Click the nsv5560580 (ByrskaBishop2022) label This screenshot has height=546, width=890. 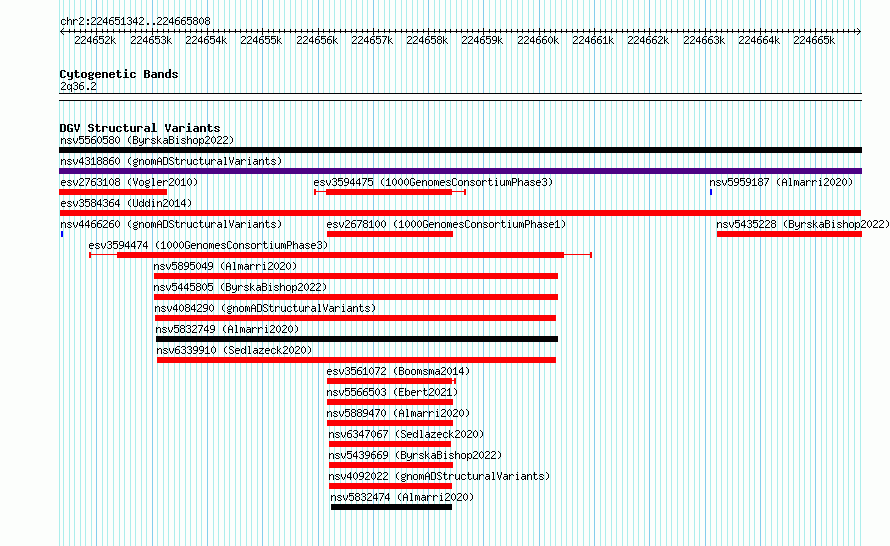[147, 140]
